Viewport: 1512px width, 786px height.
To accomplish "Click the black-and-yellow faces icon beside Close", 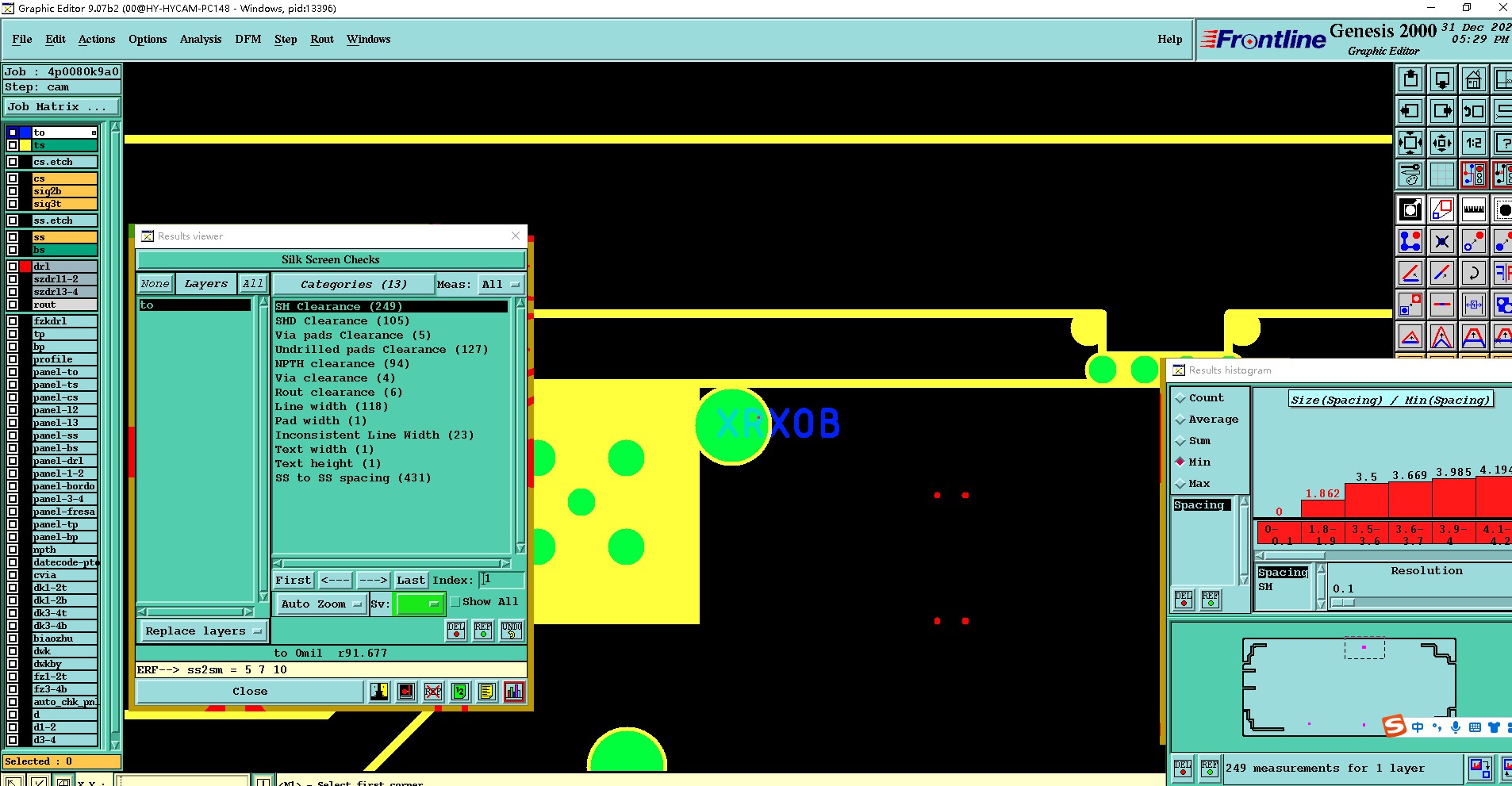I will [379, 692].
